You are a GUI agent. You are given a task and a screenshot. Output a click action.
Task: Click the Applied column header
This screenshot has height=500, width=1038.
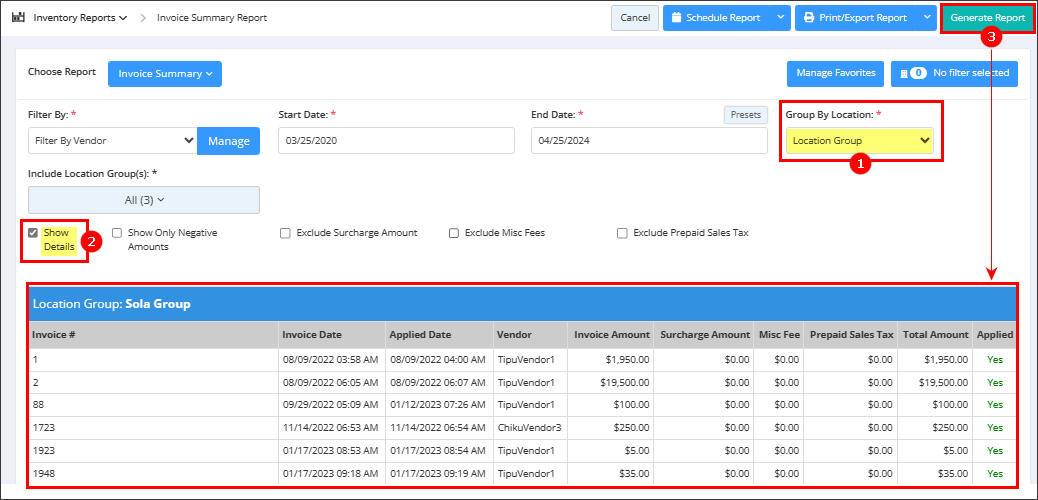coord(995,335)
